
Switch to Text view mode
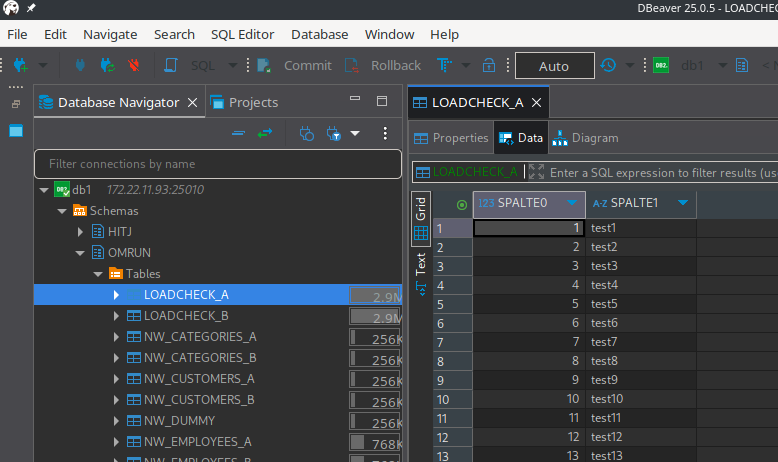click(x=421, y=274)
